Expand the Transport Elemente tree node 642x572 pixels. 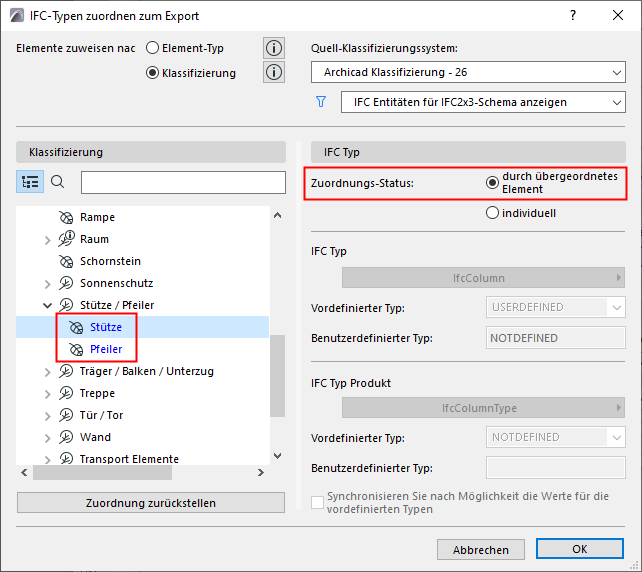click(47, 459)
